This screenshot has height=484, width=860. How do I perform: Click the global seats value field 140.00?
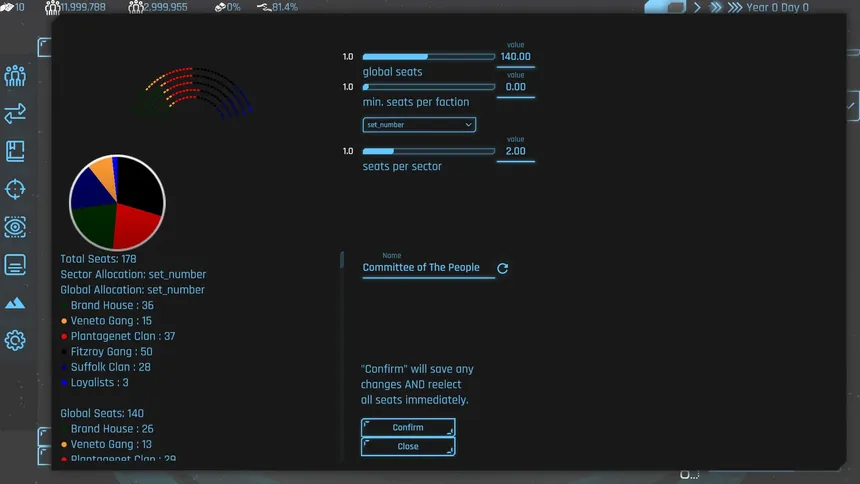(x=516, y=57)
